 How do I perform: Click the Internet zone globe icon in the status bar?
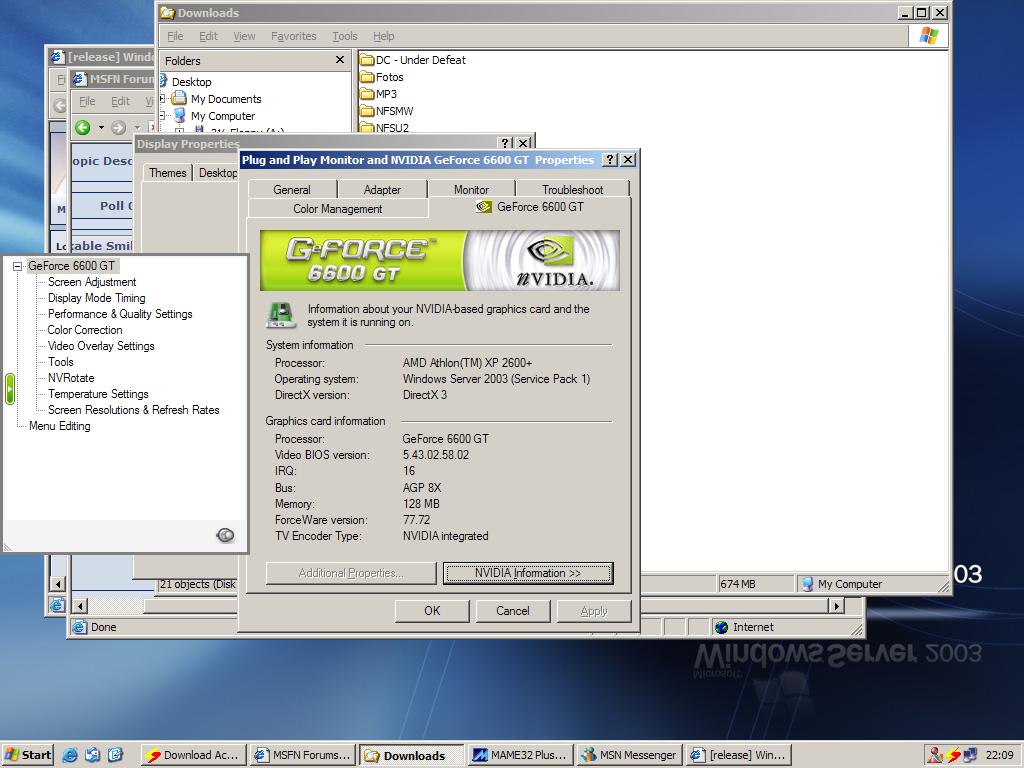point(722,627)
